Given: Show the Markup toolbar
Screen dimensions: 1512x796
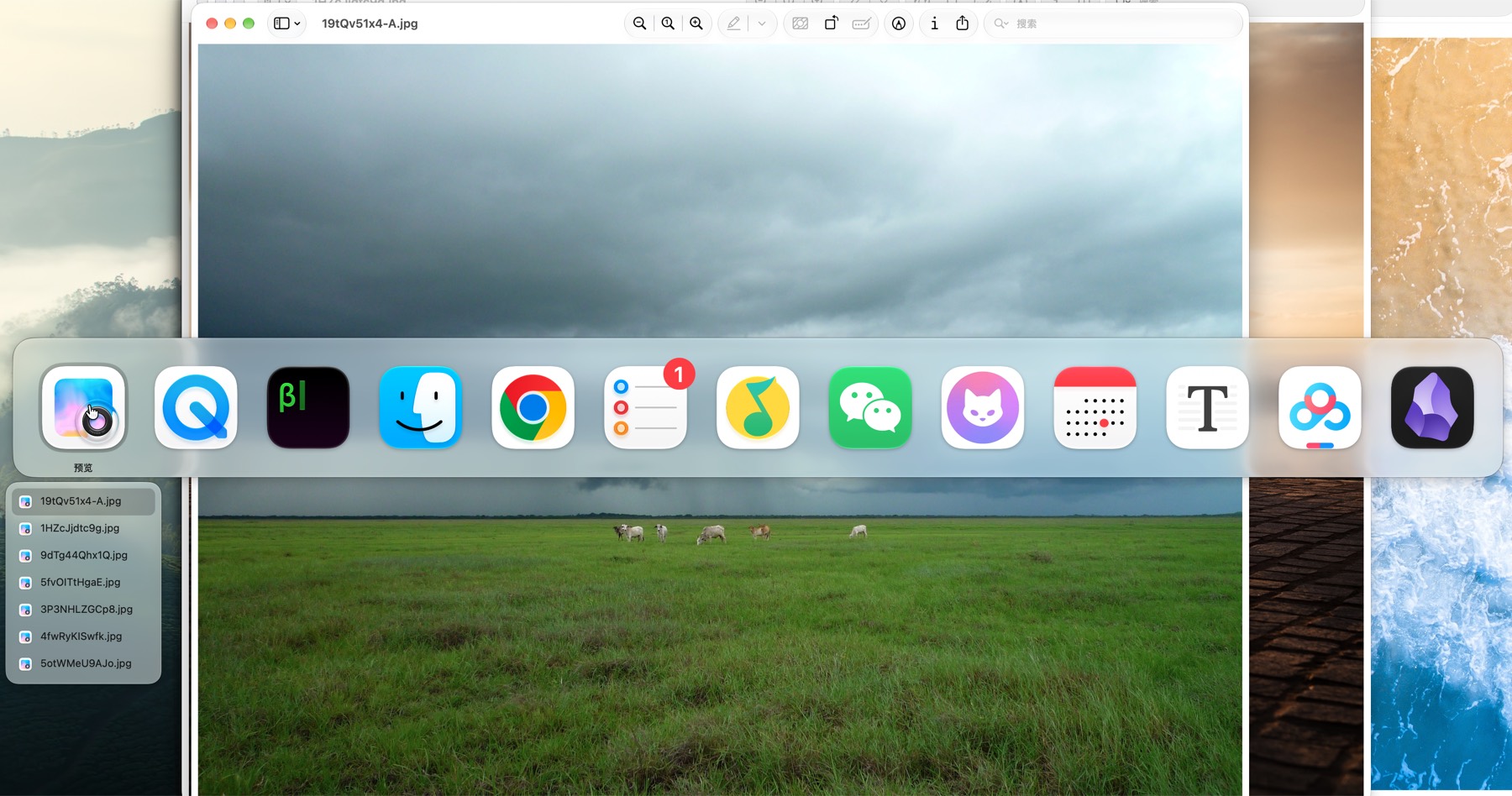Looking at the screenshot, I should click(899, 24).
